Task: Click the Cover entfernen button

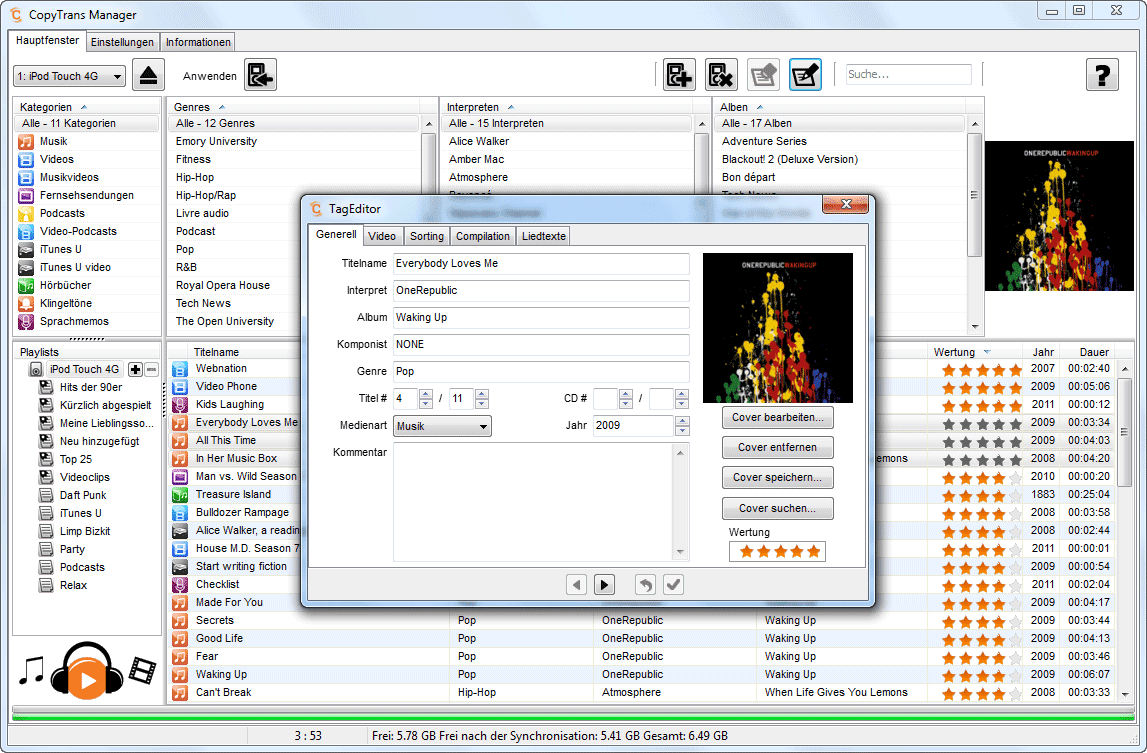Action: [778, 447]
